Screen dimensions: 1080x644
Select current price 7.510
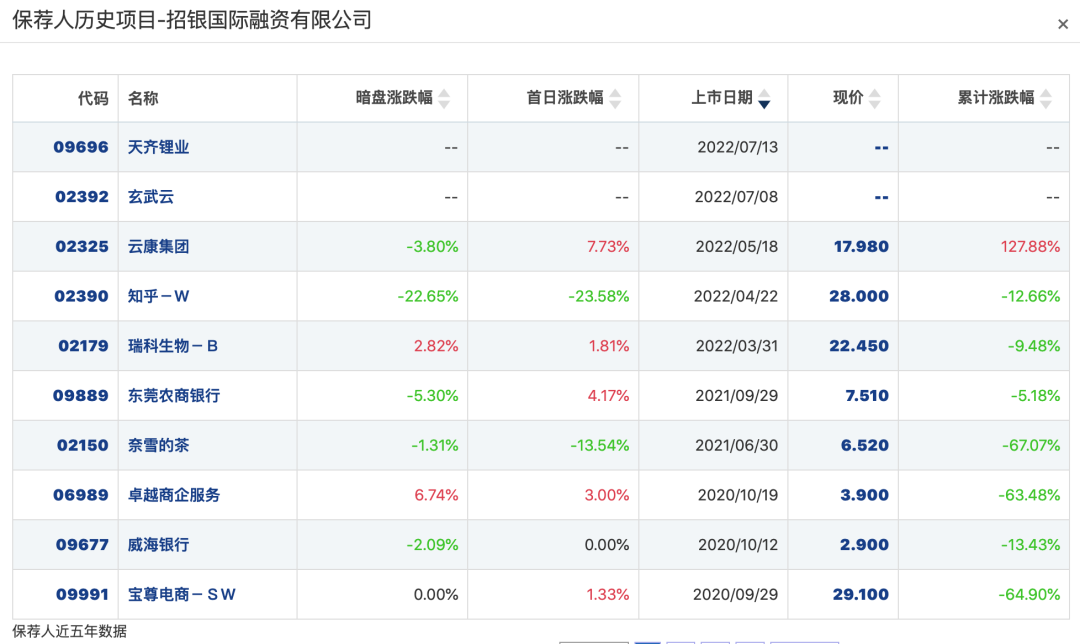tap(867, 395)
